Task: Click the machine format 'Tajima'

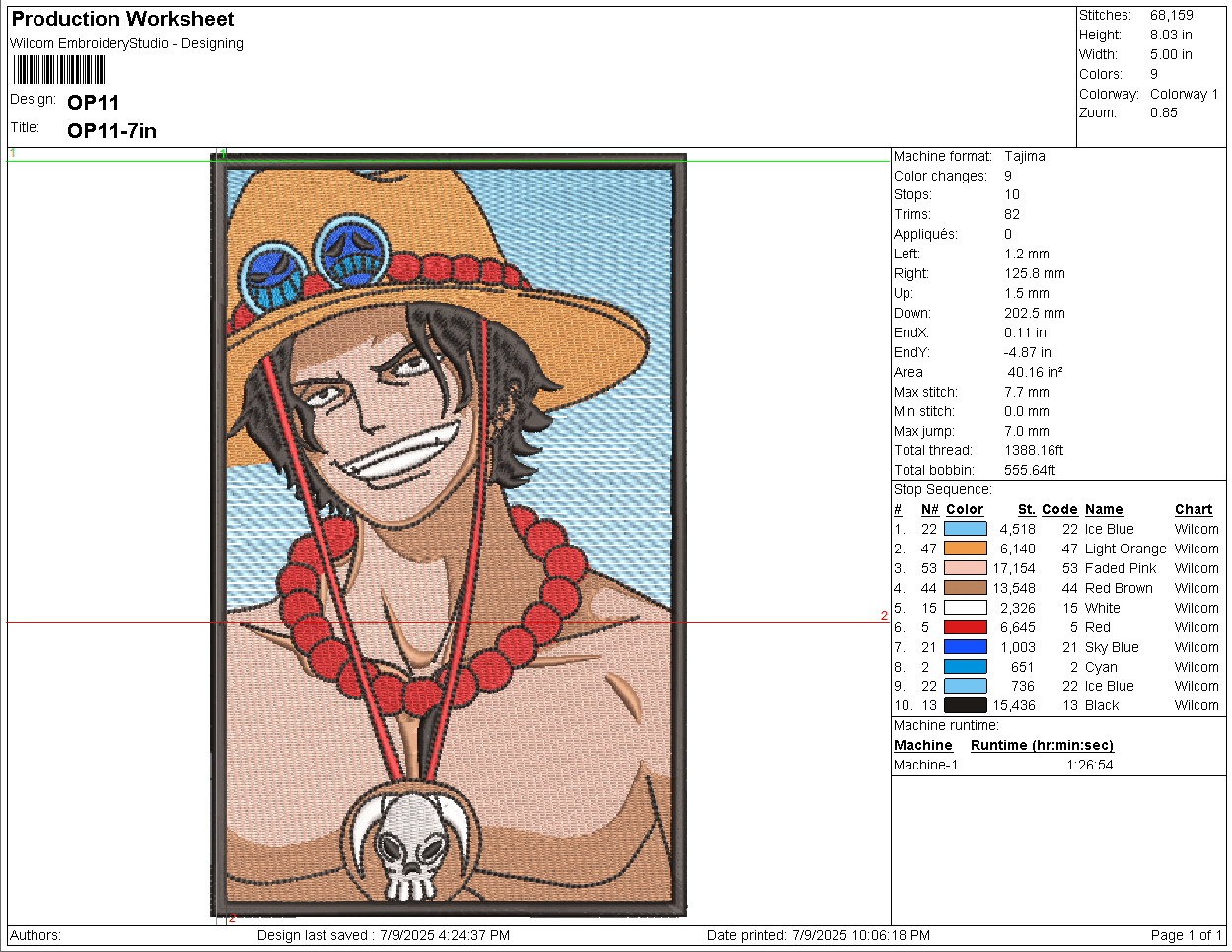Action: [1025, 156]
